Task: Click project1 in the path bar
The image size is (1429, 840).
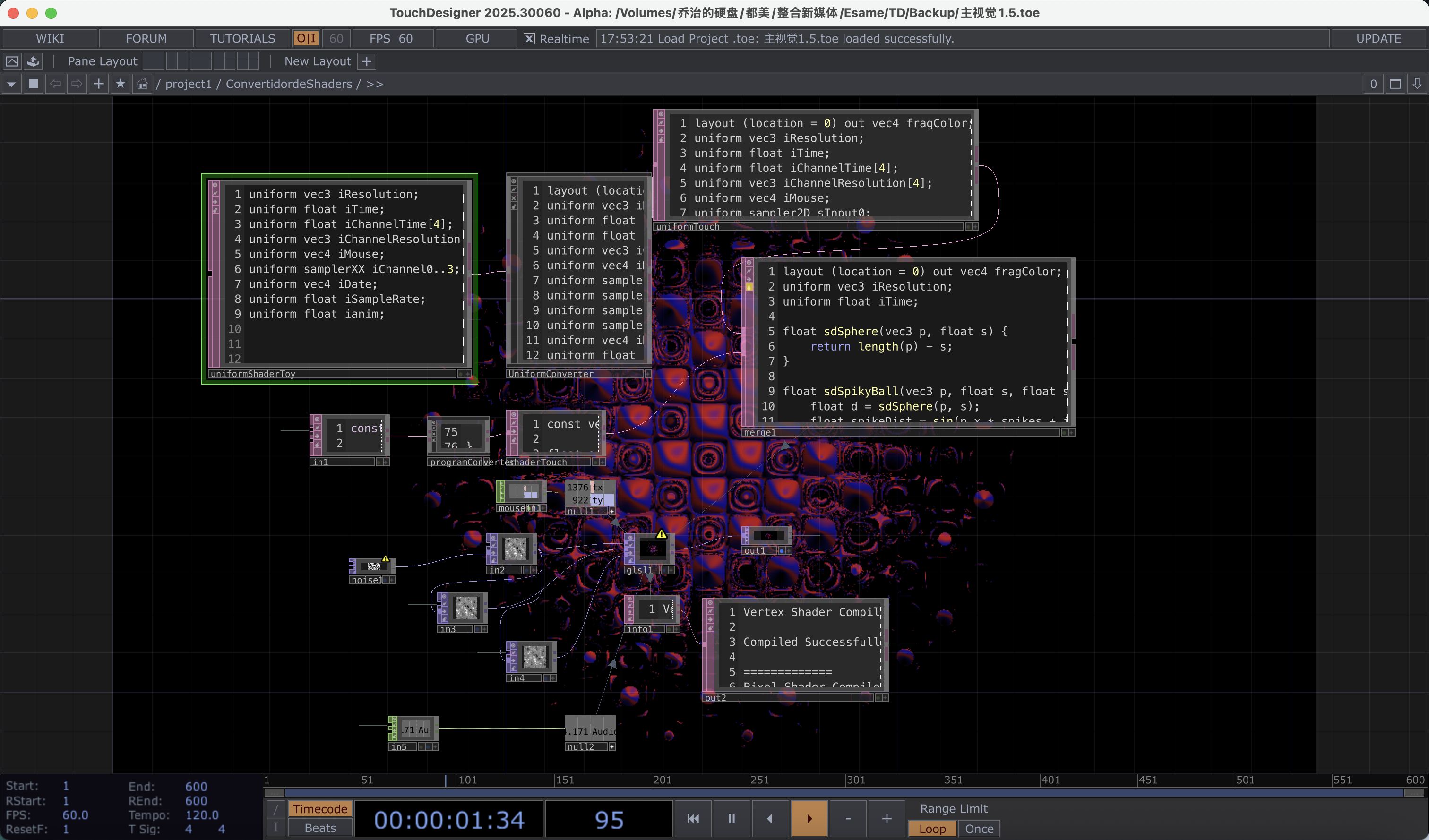Action: 188,84
